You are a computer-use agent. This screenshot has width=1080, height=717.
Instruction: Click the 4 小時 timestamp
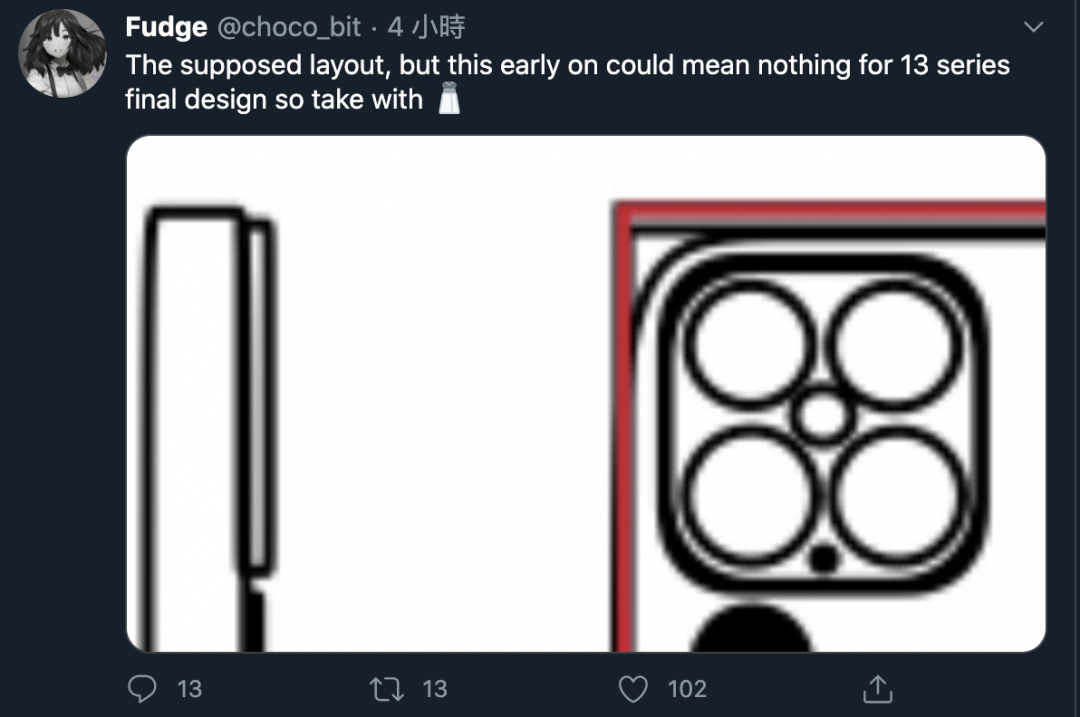(x=426, y=27)
